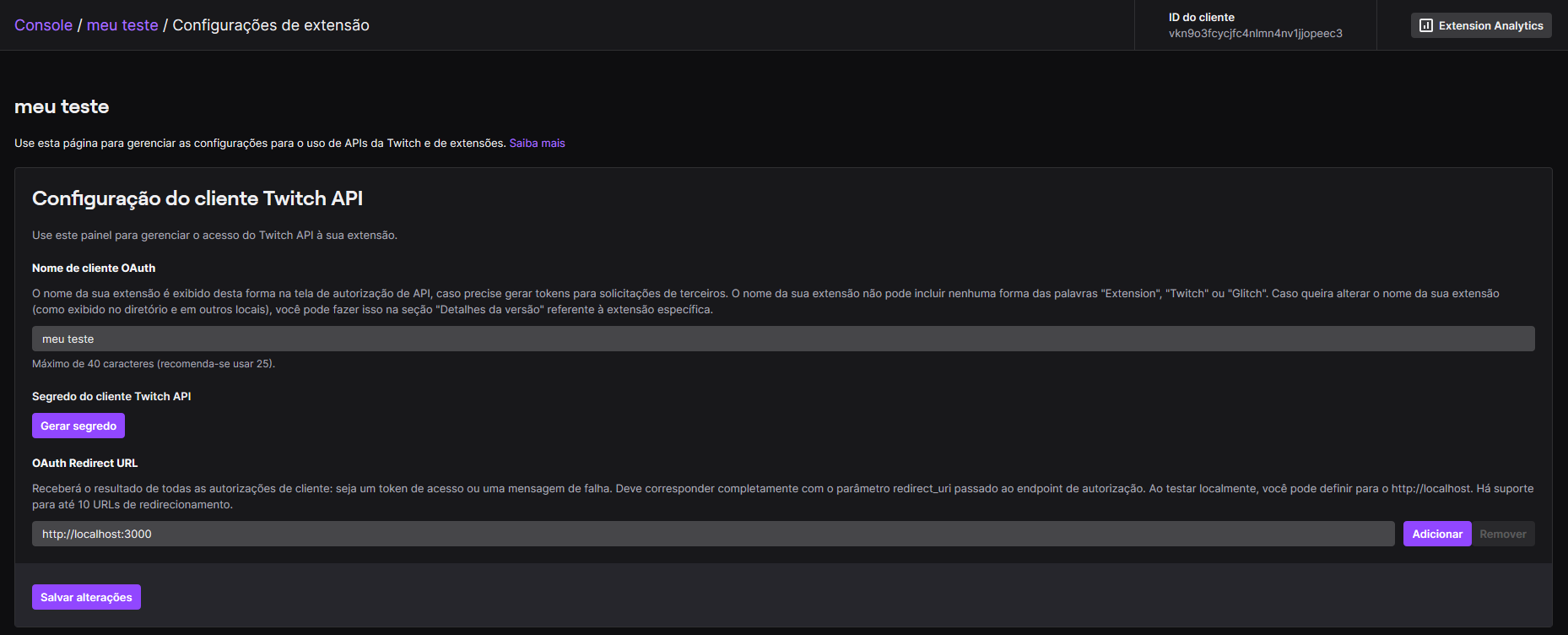Click 'Segredo do cliente Twitch API' label
This screenshot has width=1568, height=635.
(111, 396)
